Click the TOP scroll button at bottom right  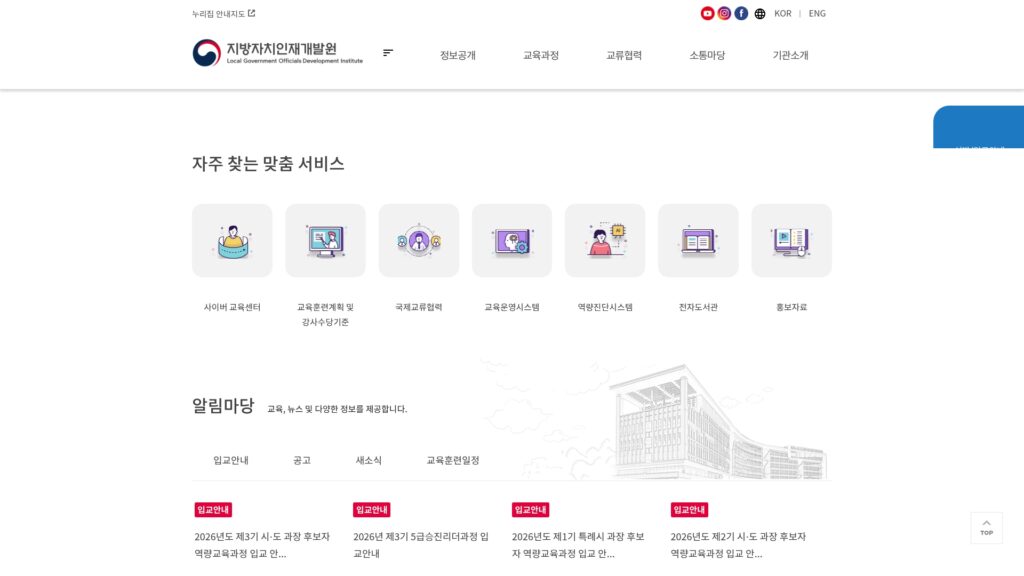[x=987, y=527]
